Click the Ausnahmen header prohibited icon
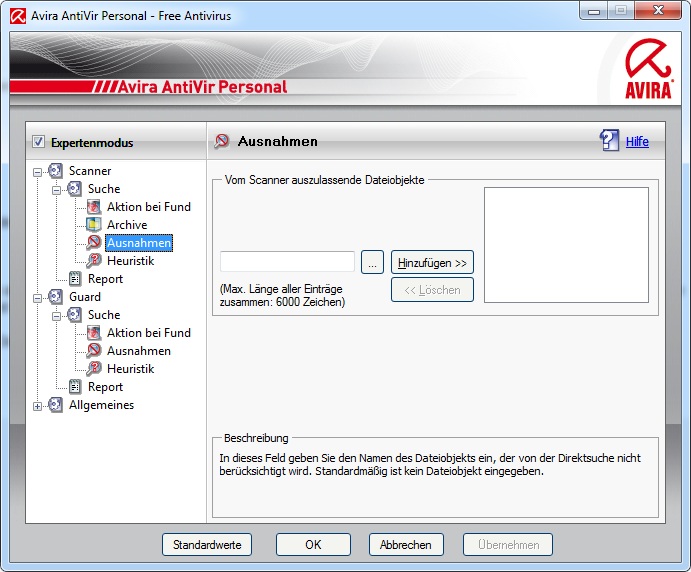Image resolution: width=691 pixels, height=572 pixels. coord(222,141)
